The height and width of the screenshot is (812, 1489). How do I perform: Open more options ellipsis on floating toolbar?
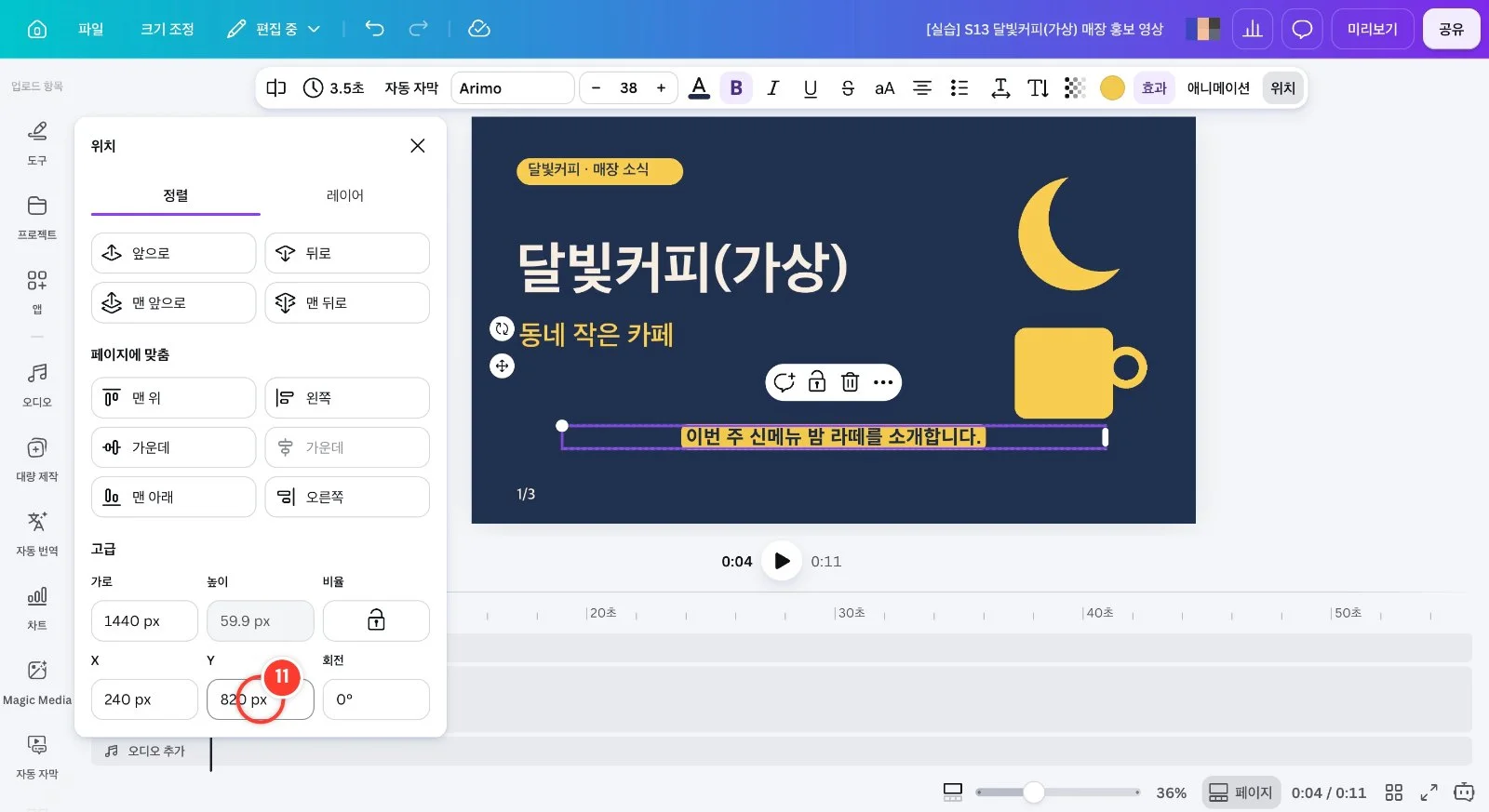883,382
